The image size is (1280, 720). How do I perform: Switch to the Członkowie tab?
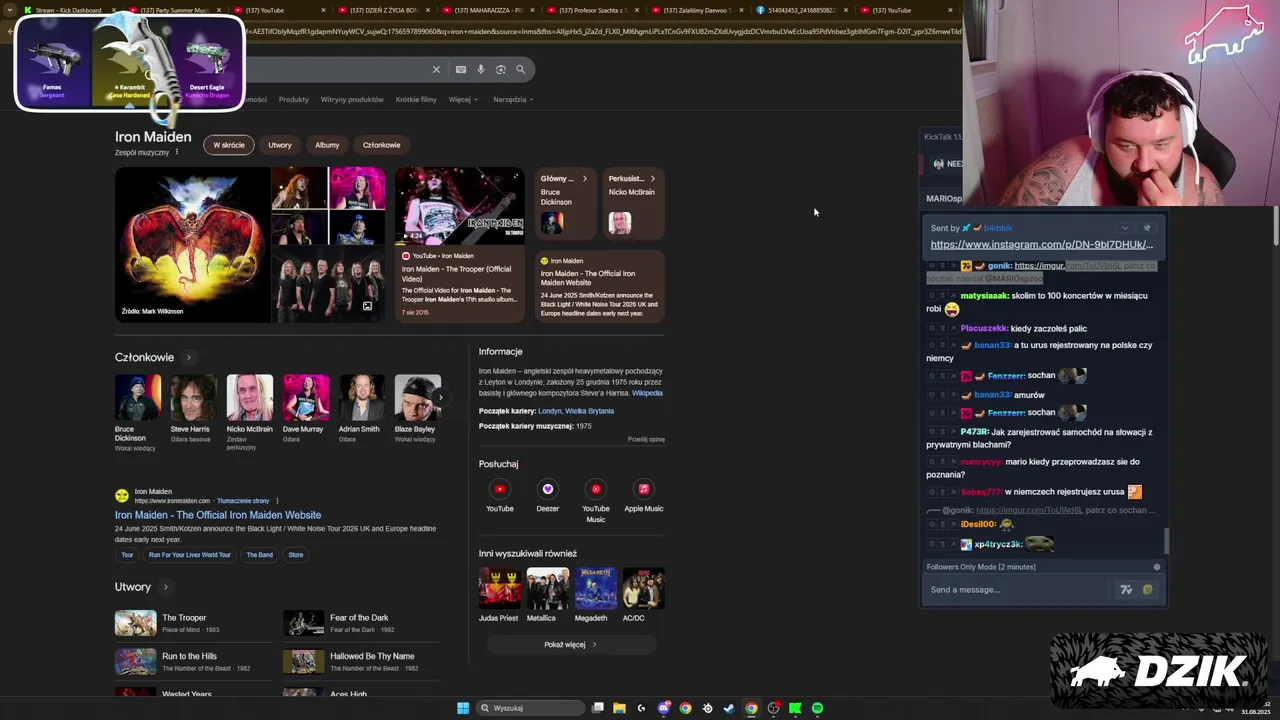[381, 145]
